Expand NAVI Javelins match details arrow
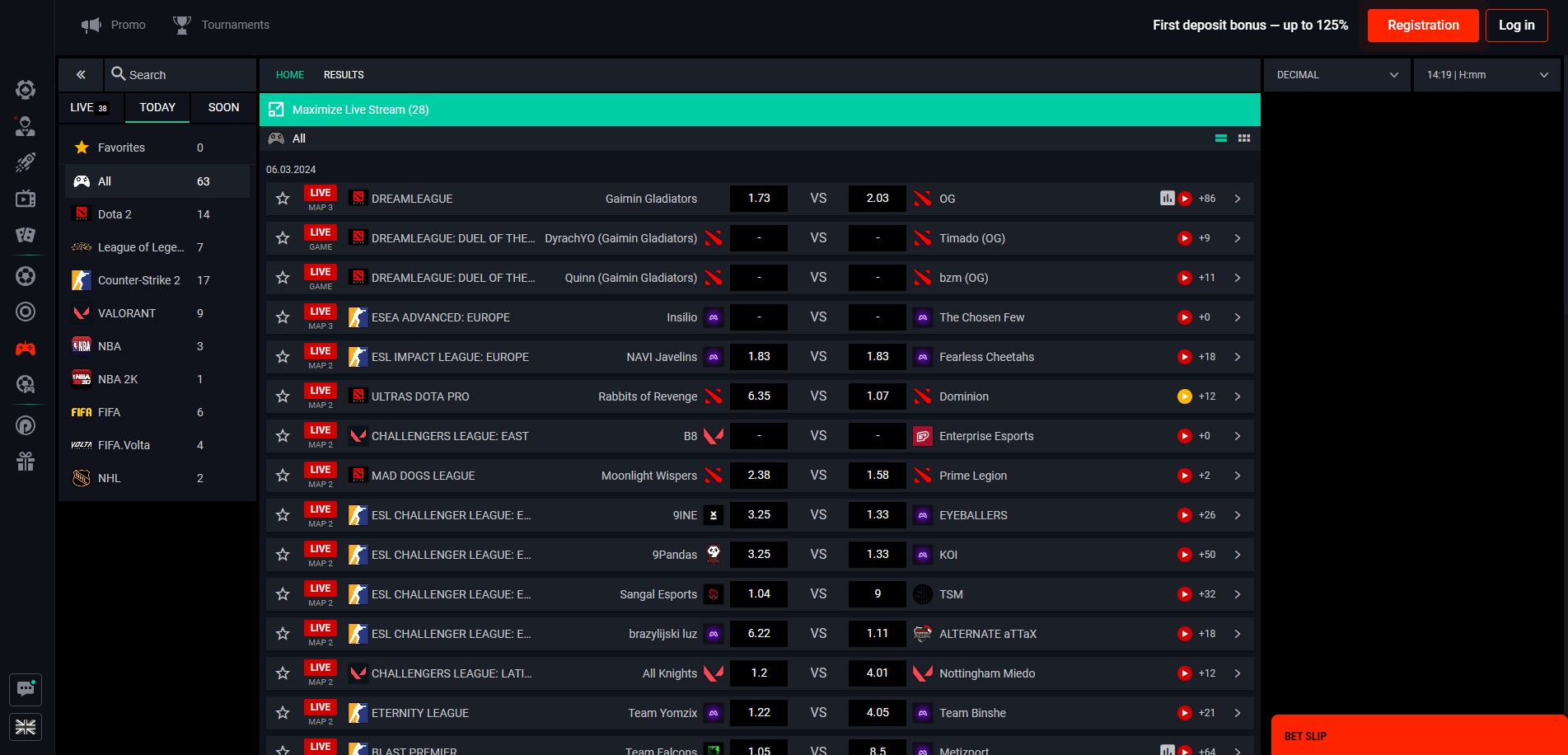 pyautogui.click(x=1237, y=357)
